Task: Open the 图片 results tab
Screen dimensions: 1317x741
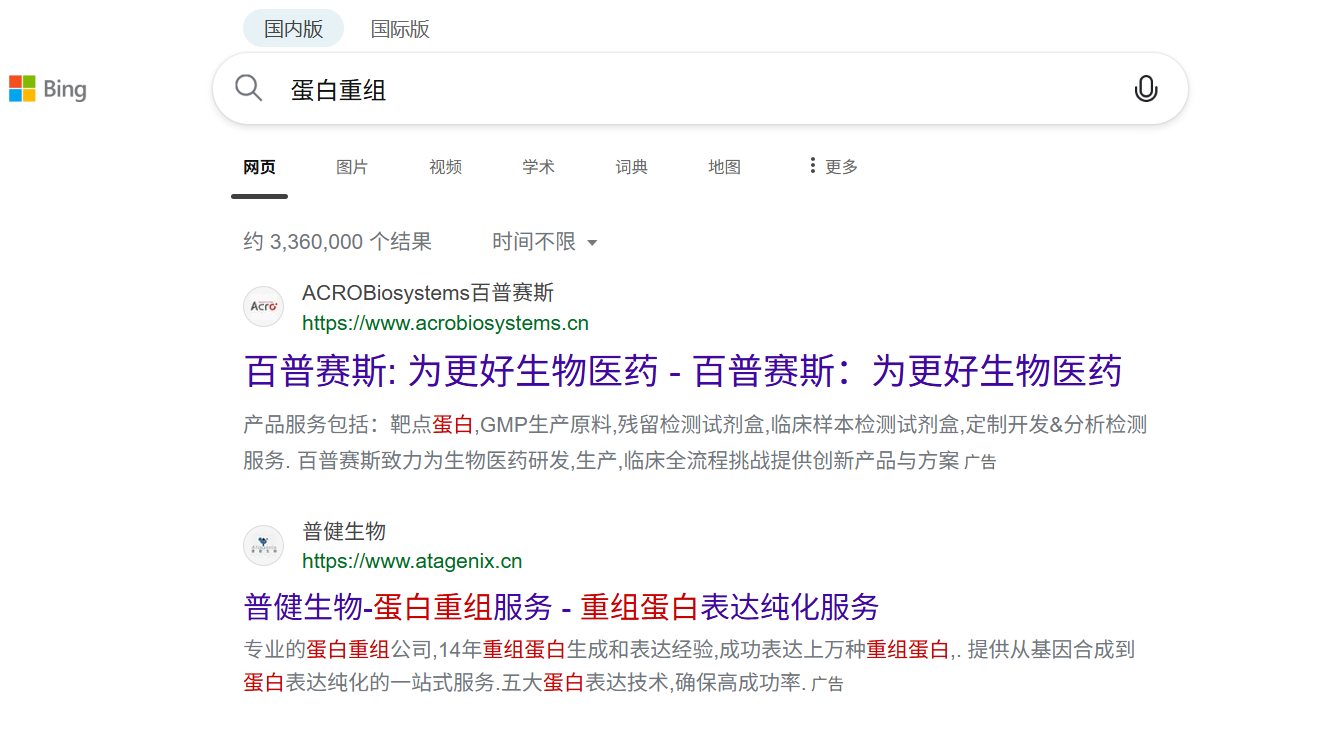Action: tap(352, 167)
